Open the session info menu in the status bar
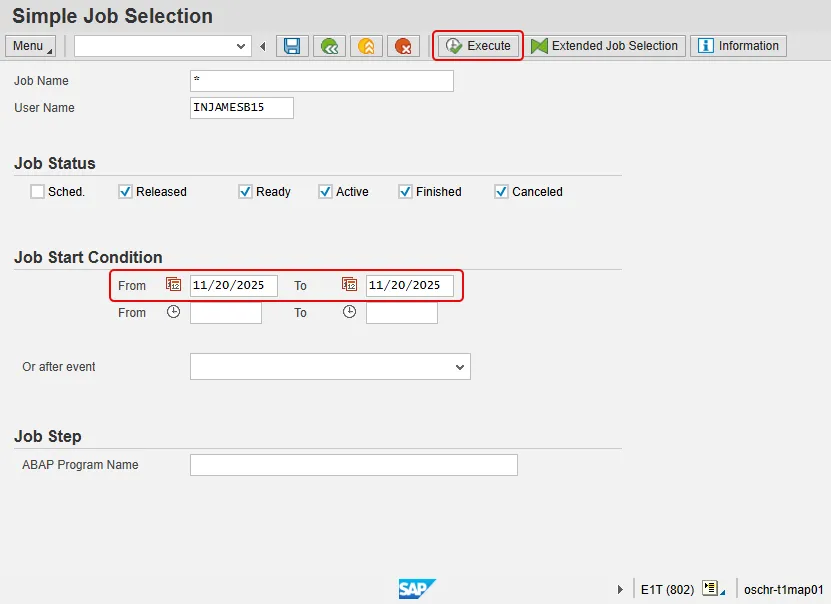The height and width of the screenshot is (604, 831). click(x=712, y=589)
